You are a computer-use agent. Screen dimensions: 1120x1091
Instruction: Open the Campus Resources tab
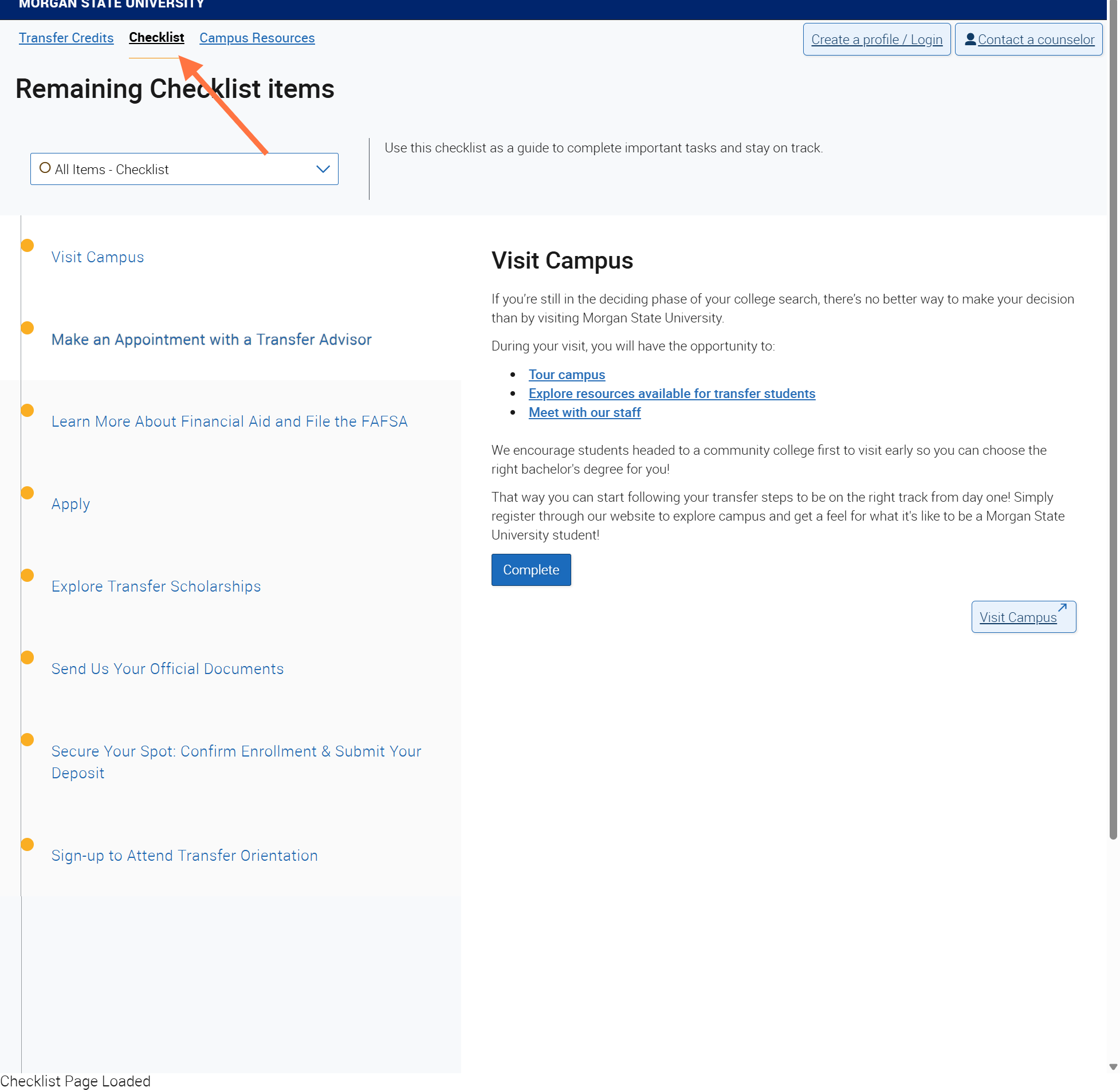tap(257, 38)
